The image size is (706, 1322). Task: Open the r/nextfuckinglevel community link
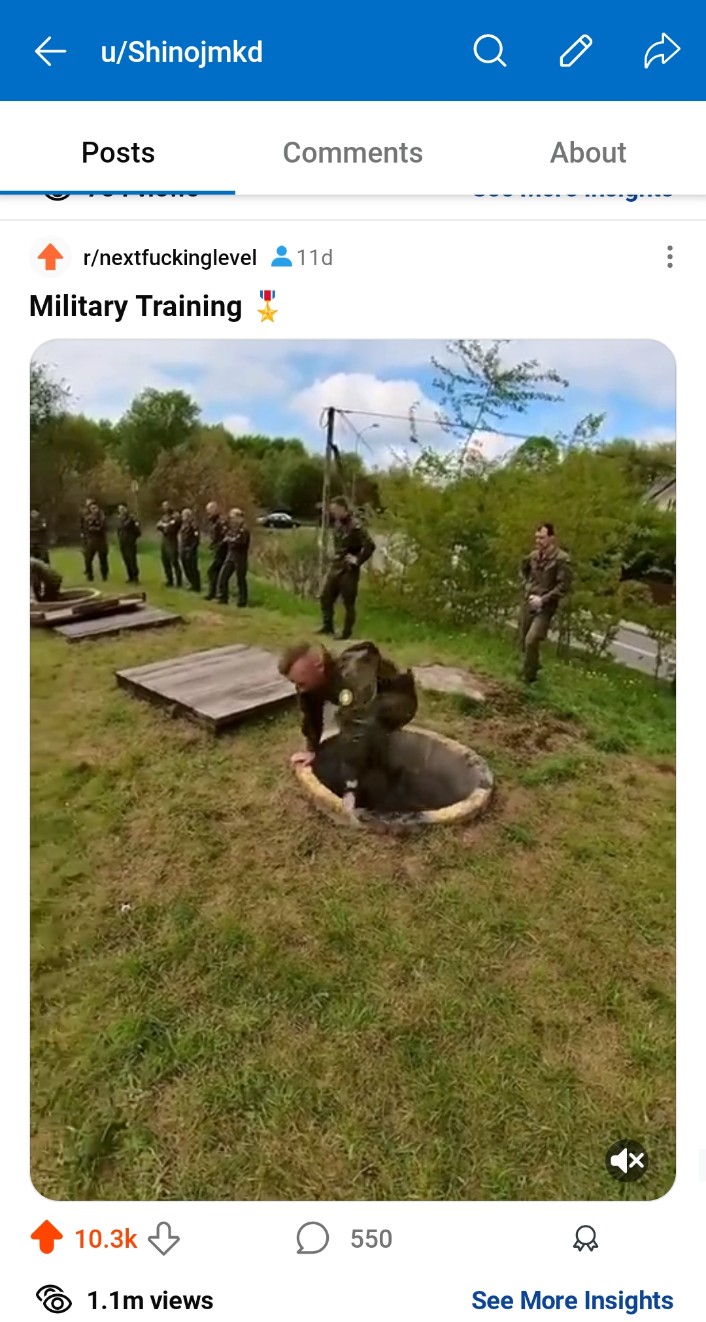click(x=170, y=258)
